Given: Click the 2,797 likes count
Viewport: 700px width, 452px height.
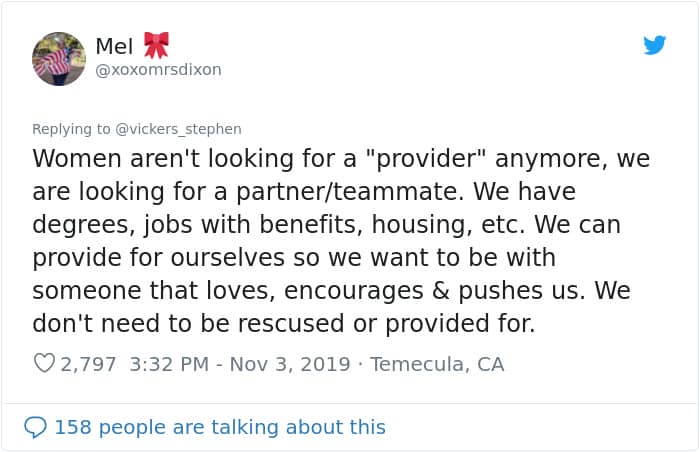Looking at the screenshot, I should (x=88, y=364).
